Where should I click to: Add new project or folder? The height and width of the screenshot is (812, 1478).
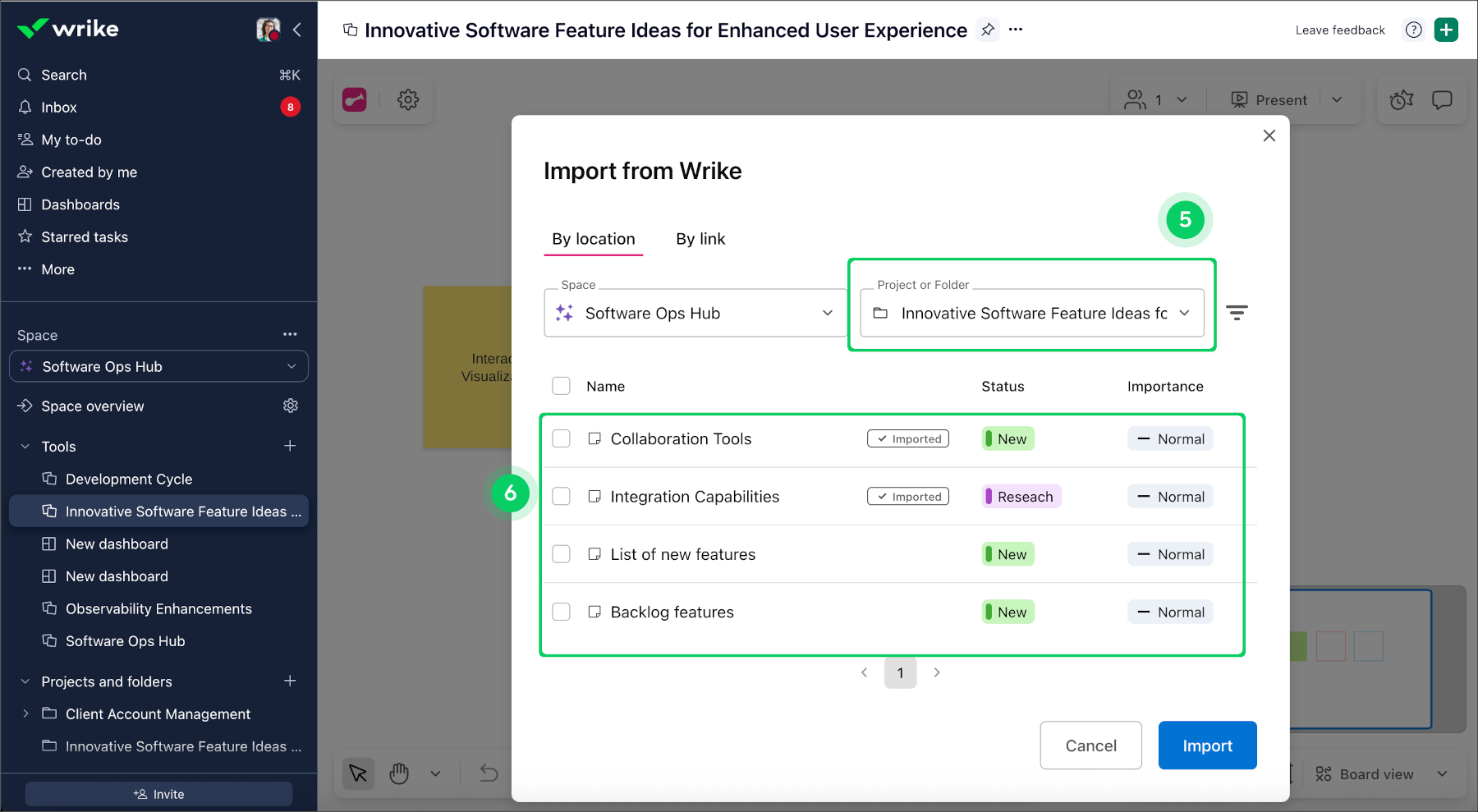pyautogui.click(x=290, y=681)
